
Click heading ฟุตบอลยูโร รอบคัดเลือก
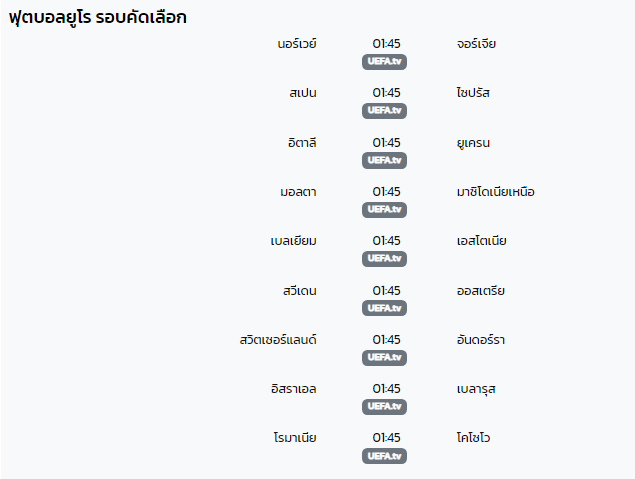98,17
